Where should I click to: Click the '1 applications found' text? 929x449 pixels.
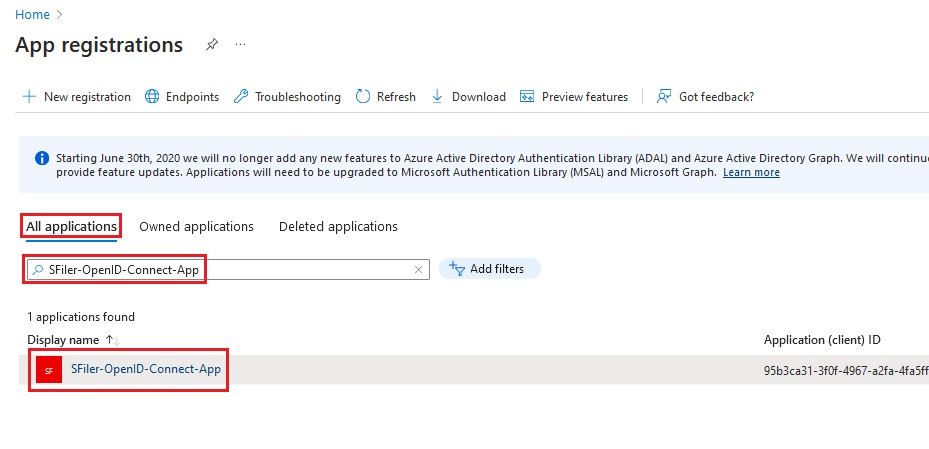[81, 317]
